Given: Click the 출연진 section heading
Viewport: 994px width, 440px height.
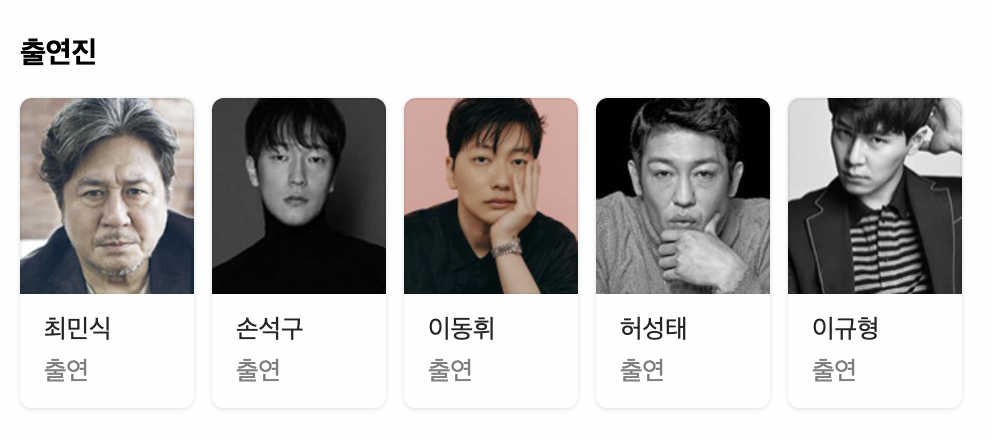Looking at the screenshot, I should [x=58, y=51].
